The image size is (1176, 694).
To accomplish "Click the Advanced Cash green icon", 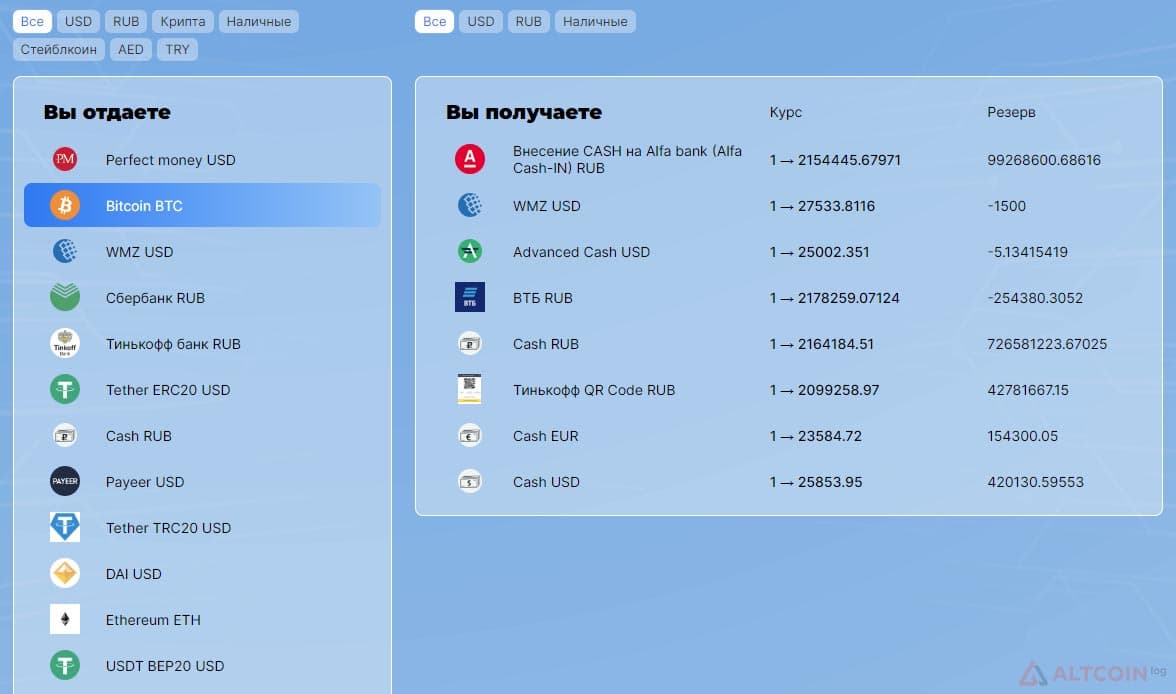I will 470,251.
